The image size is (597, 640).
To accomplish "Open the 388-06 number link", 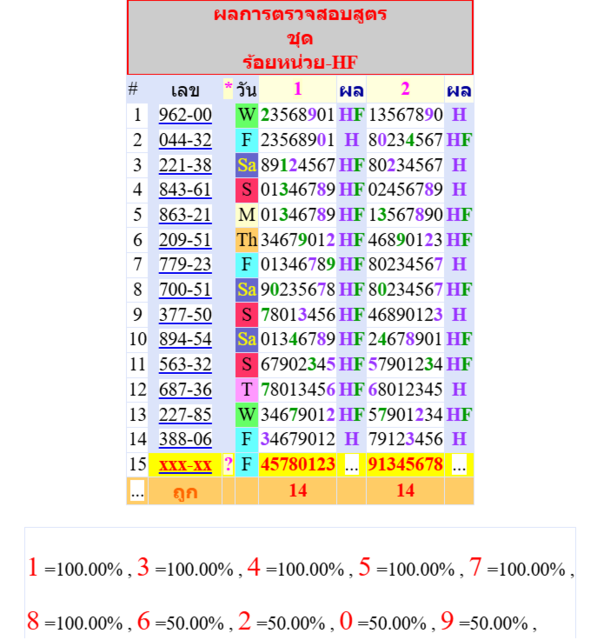I will coord(185,439).
